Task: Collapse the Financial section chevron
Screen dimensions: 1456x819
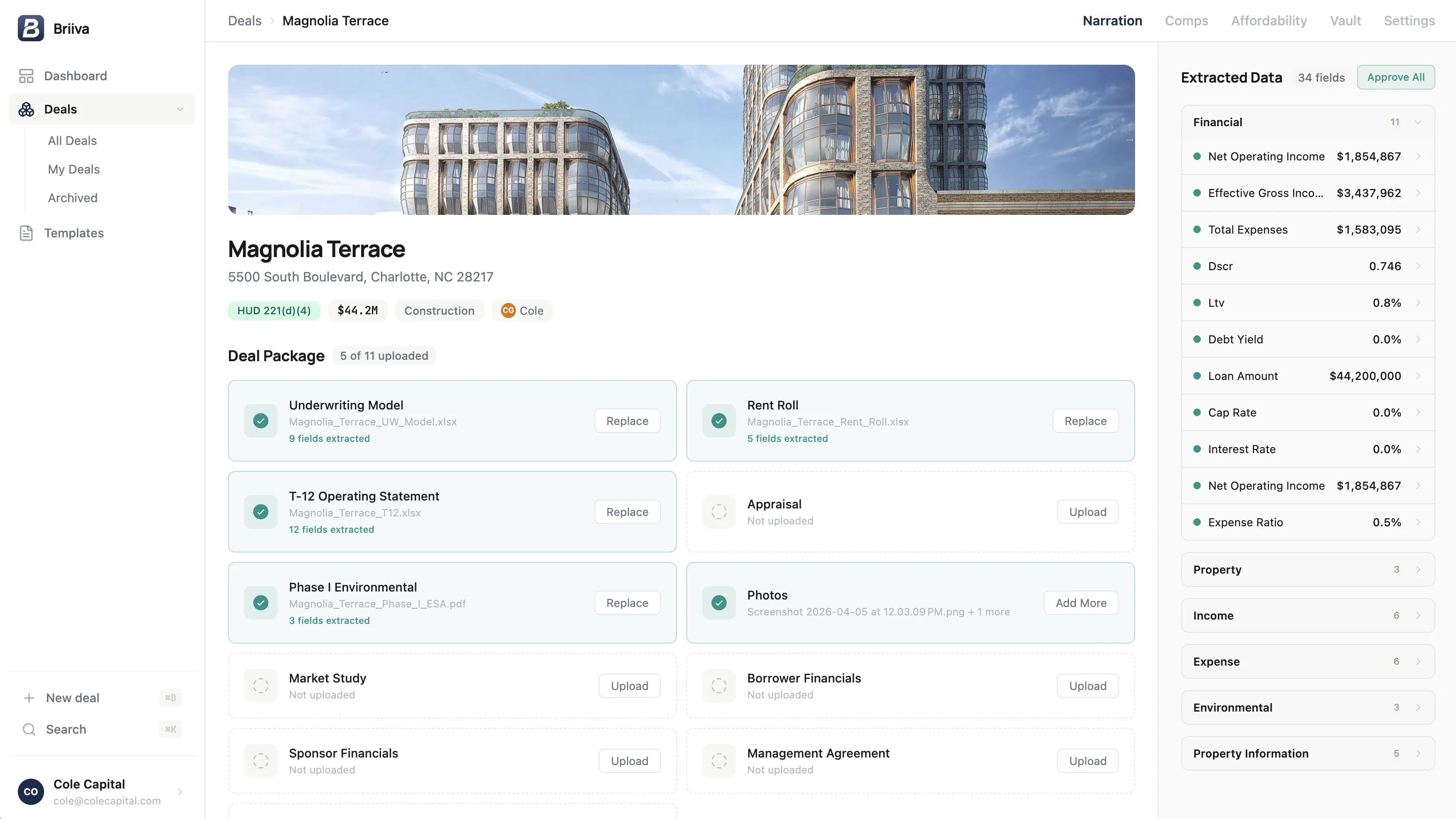Action: pyautogui.click(x=1418, y=122)
